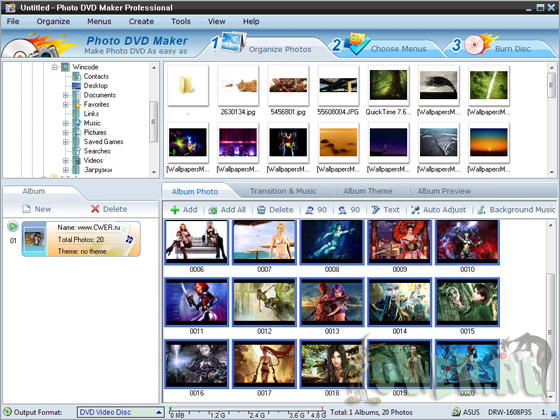Select album photo 0006
This screenshot has height=420, width=560.
[x=196, y=242]
